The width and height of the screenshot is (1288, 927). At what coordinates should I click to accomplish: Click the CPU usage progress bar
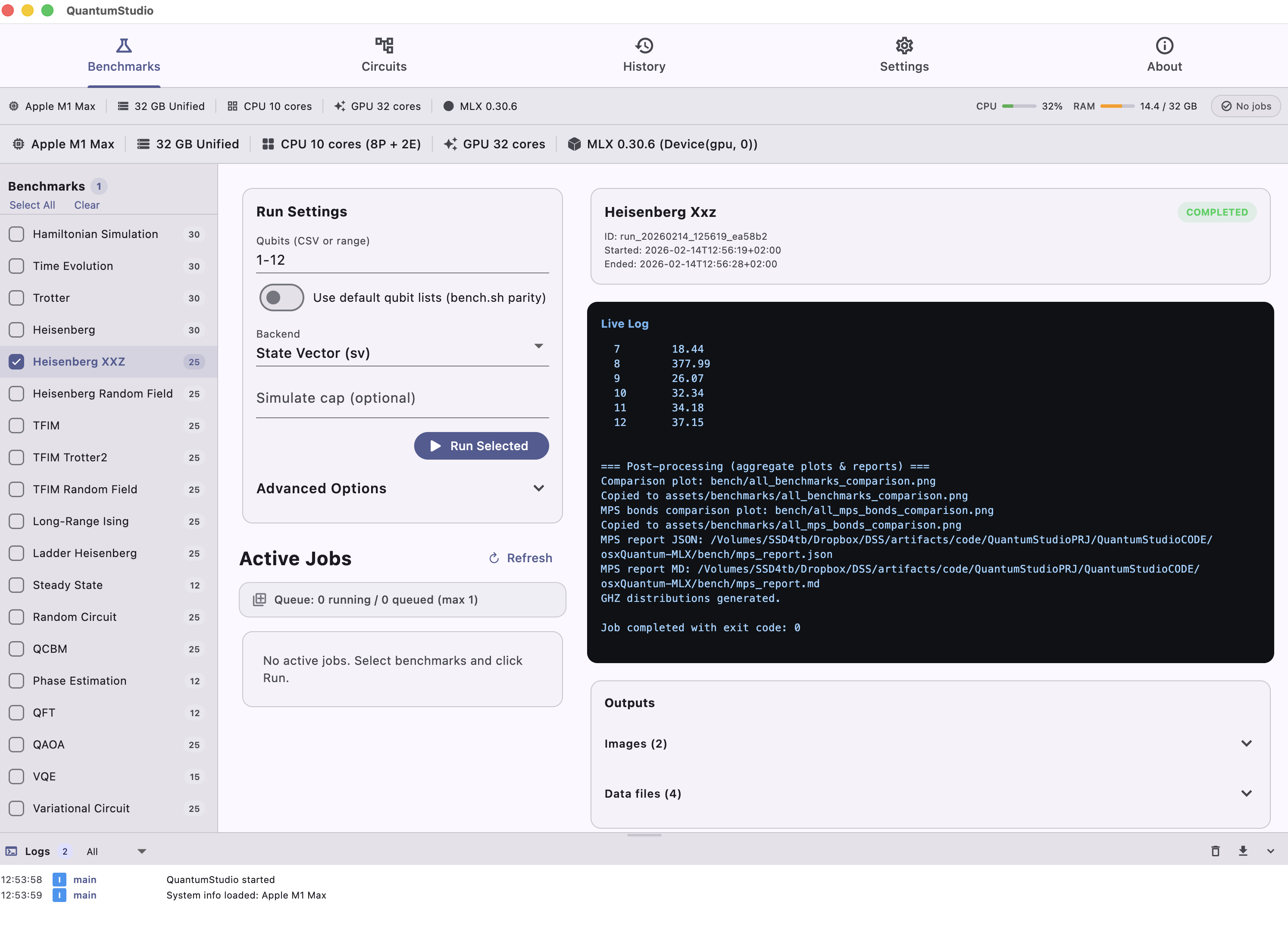[1019, 106]
